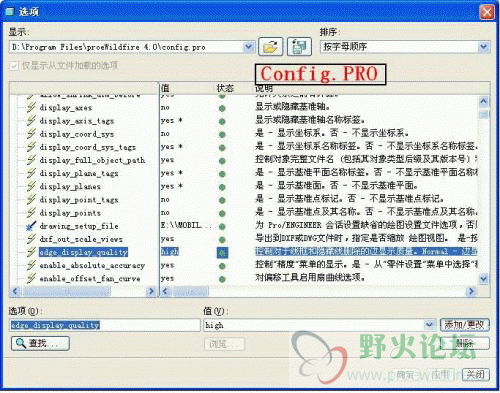Click the 添加/更改 button
Image resolution: width=500 pixels, height=393 pixels.
465,324
